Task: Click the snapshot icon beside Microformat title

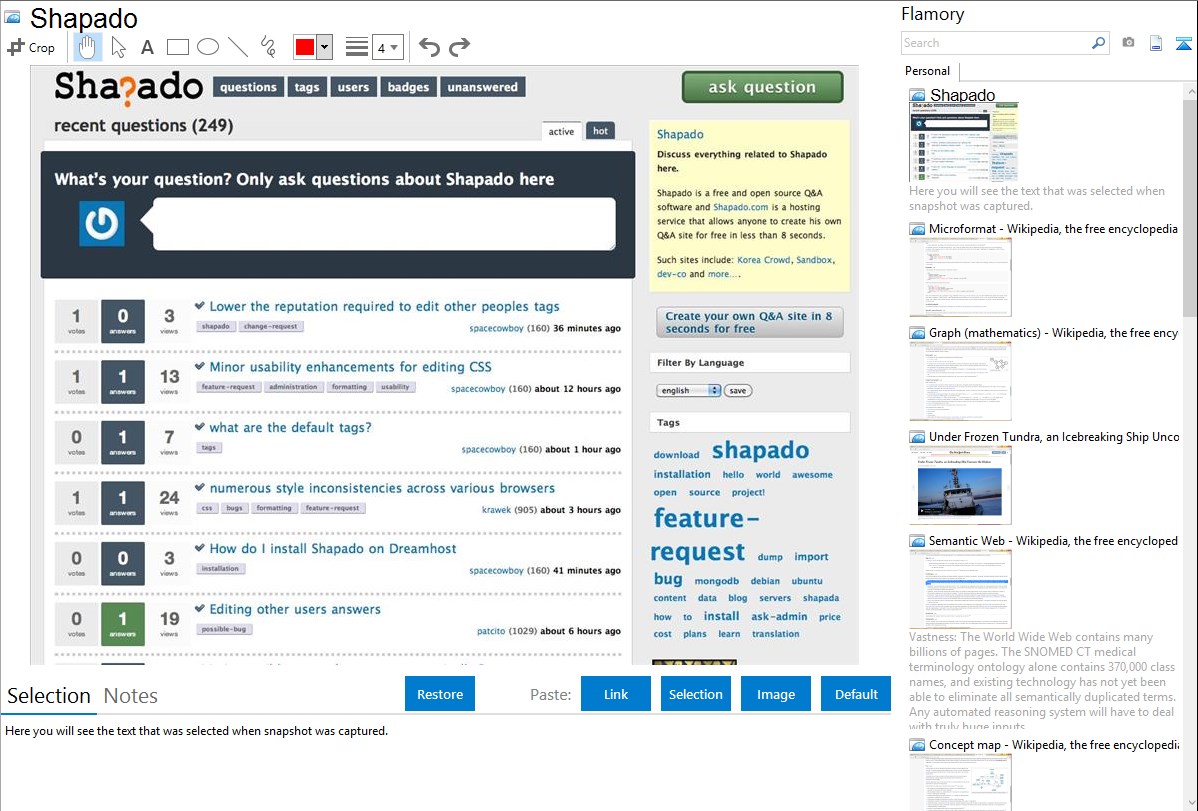Action: tap(917, 229)
